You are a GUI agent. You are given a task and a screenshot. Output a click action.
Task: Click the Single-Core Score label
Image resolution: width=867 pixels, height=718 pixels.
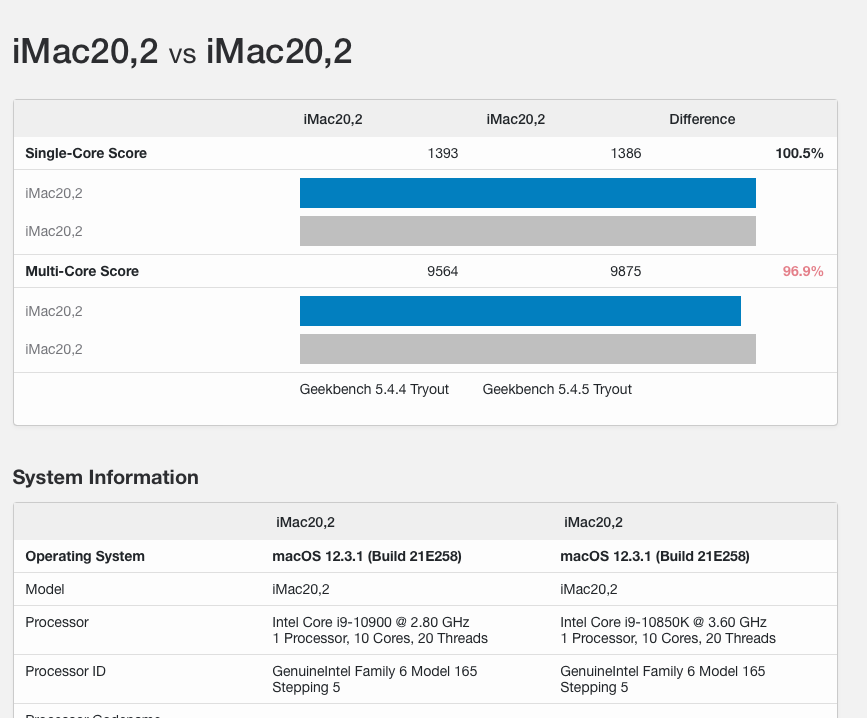click(86, 153)
